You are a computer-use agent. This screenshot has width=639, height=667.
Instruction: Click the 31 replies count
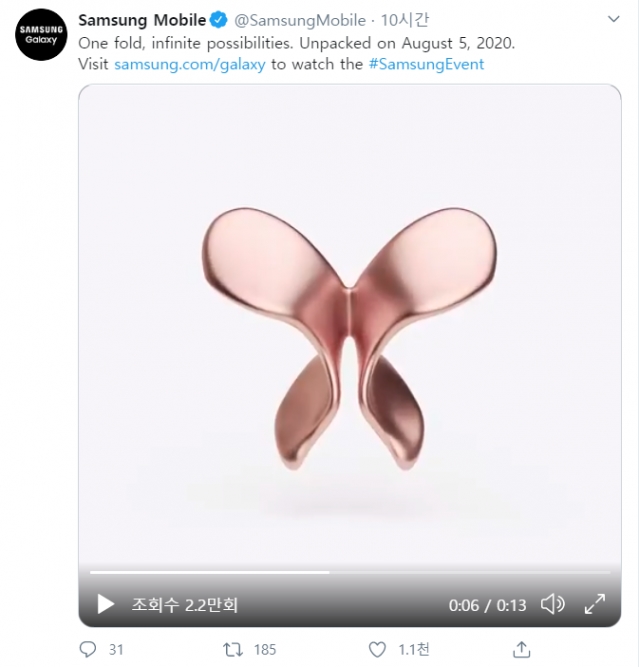click(116, 650)
